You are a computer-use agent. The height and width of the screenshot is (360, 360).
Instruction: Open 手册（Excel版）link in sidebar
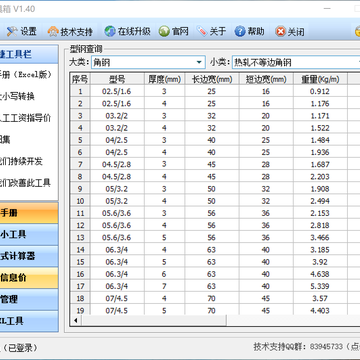[x=25, y=75]
